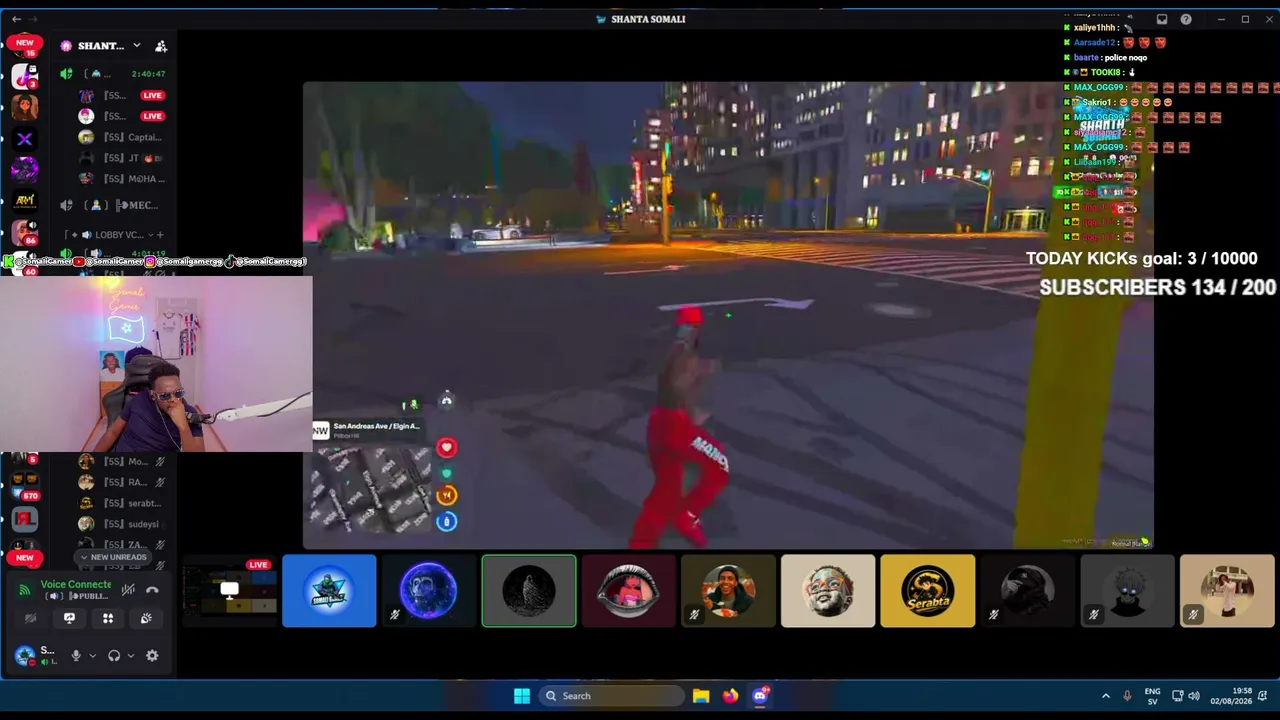Select voice user JT in channel list
Viewport: 1280px width, 720px height.
pos(121,158)
